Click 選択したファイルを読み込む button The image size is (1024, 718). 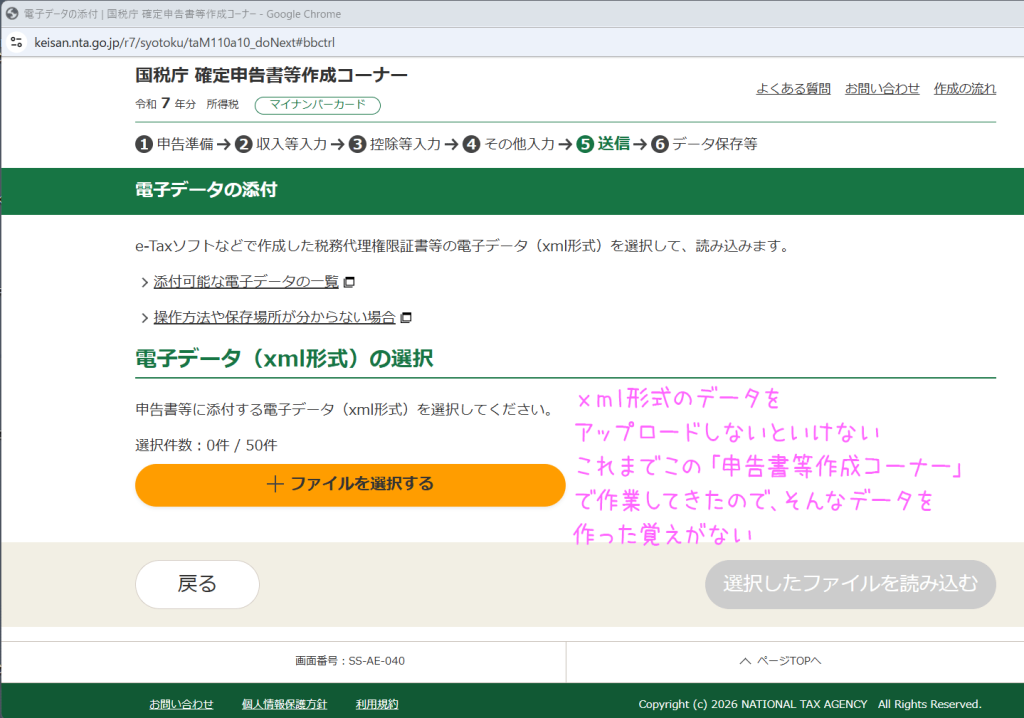(850, 585)
